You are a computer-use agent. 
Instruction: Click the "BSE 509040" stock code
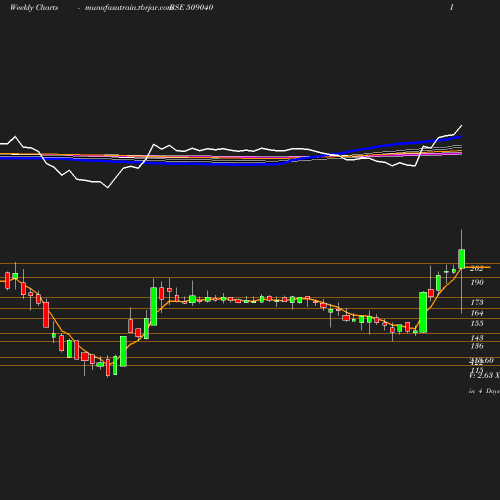(192, 7)
